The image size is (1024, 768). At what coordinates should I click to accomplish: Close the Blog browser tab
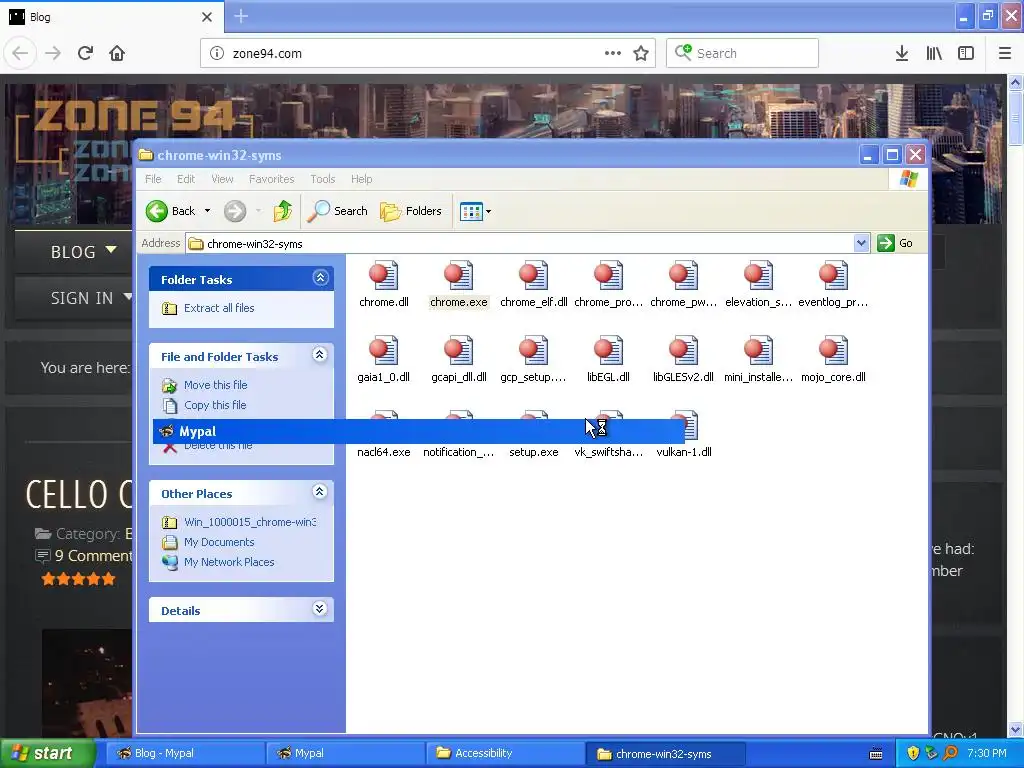pyautogui.click(x=207, y=17)
